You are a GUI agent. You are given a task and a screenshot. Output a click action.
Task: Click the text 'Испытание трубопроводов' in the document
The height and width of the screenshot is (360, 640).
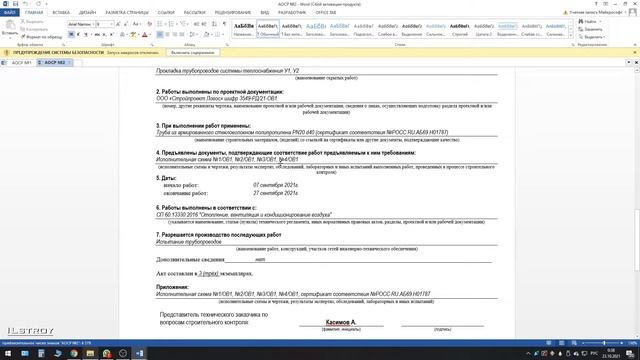189,242
